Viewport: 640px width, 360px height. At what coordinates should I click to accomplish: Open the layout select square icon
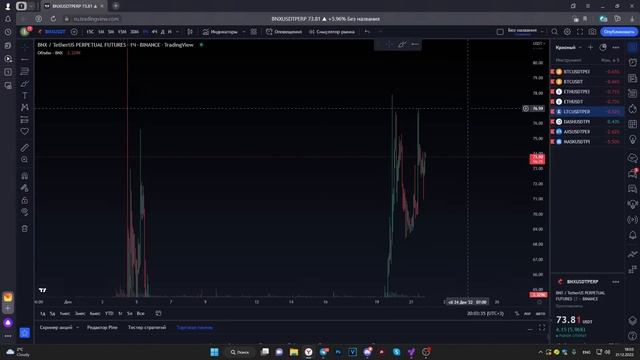click(x=500, y=32)
